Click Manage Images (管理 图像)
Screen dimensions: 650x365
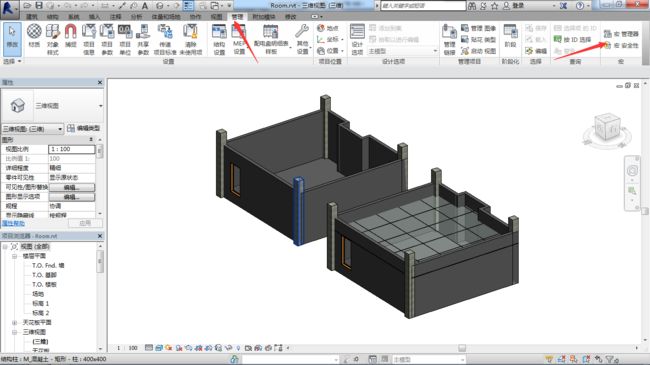click(478, 28)
